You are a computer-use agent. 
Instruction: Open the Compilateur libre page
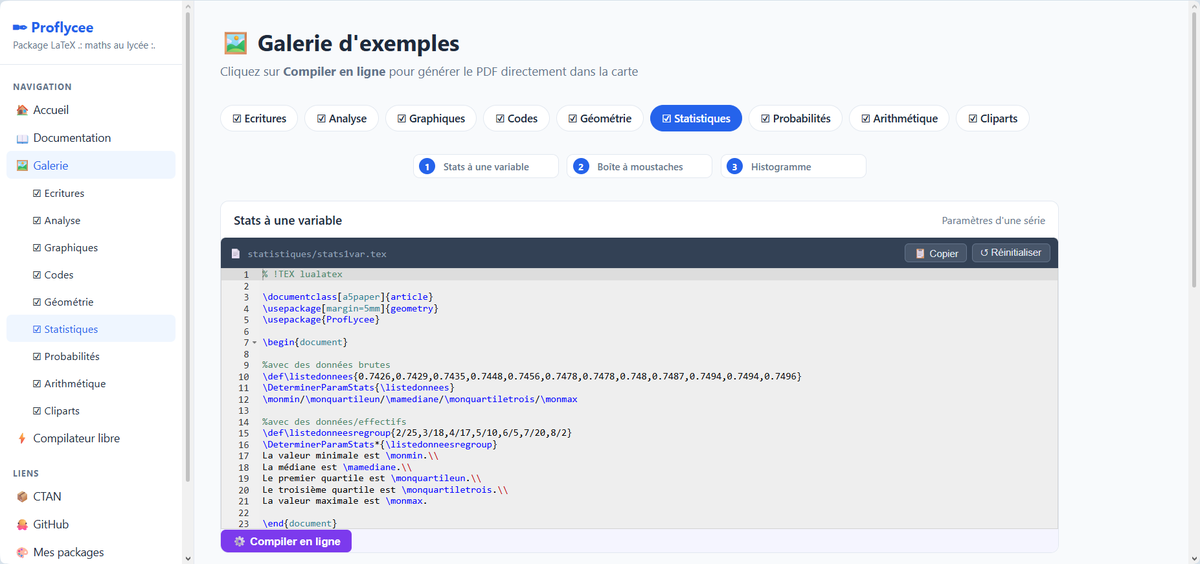91,438
